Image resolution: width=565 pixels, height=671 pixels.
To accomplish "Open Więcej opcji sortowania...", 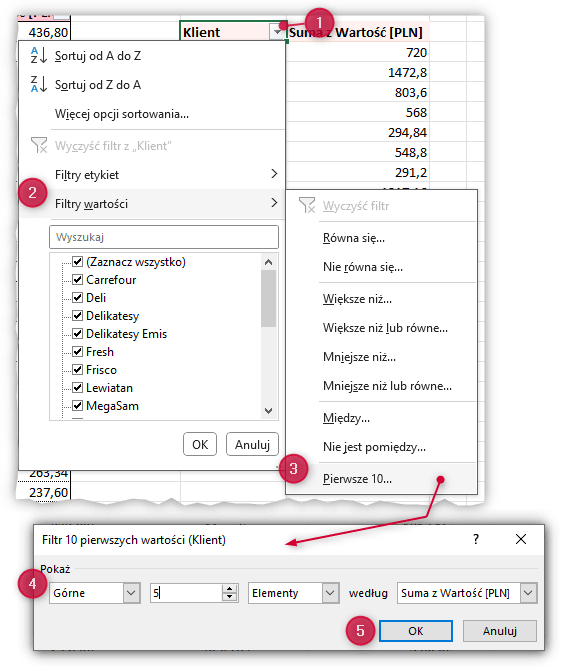I will pos(122,114).
